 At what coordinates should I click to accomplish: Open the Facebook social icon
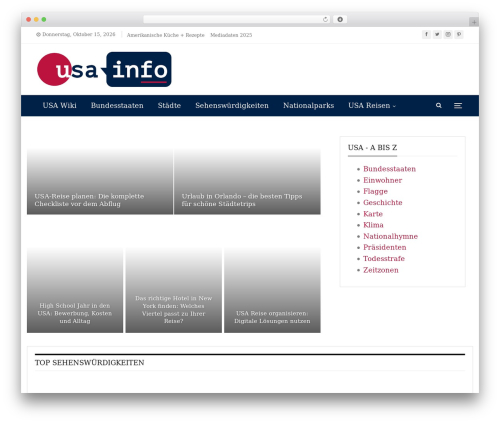pos(426,34)
